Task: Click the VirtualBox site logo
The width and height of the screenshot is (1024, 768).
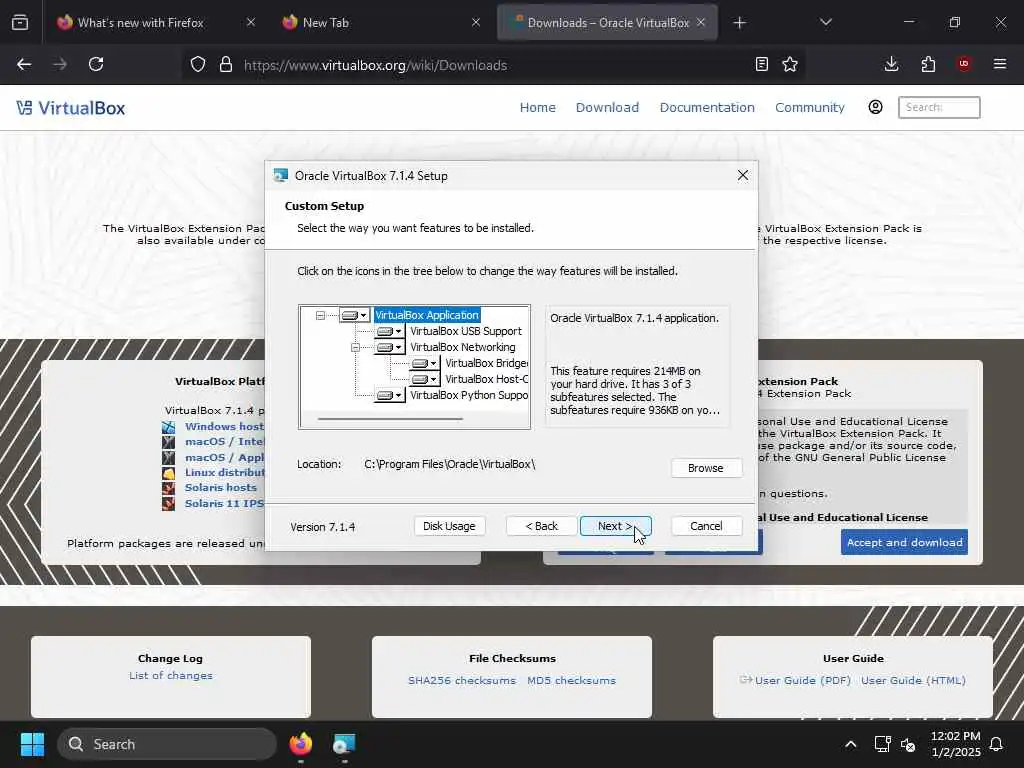Action: (x=71, y=108)
